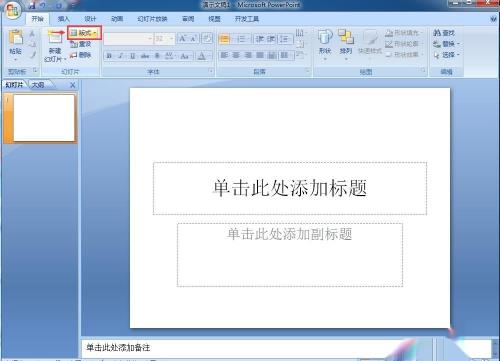Toggle text Shadow (S) formatting
The height and width of the screenshot is (361, 500).
157,56
